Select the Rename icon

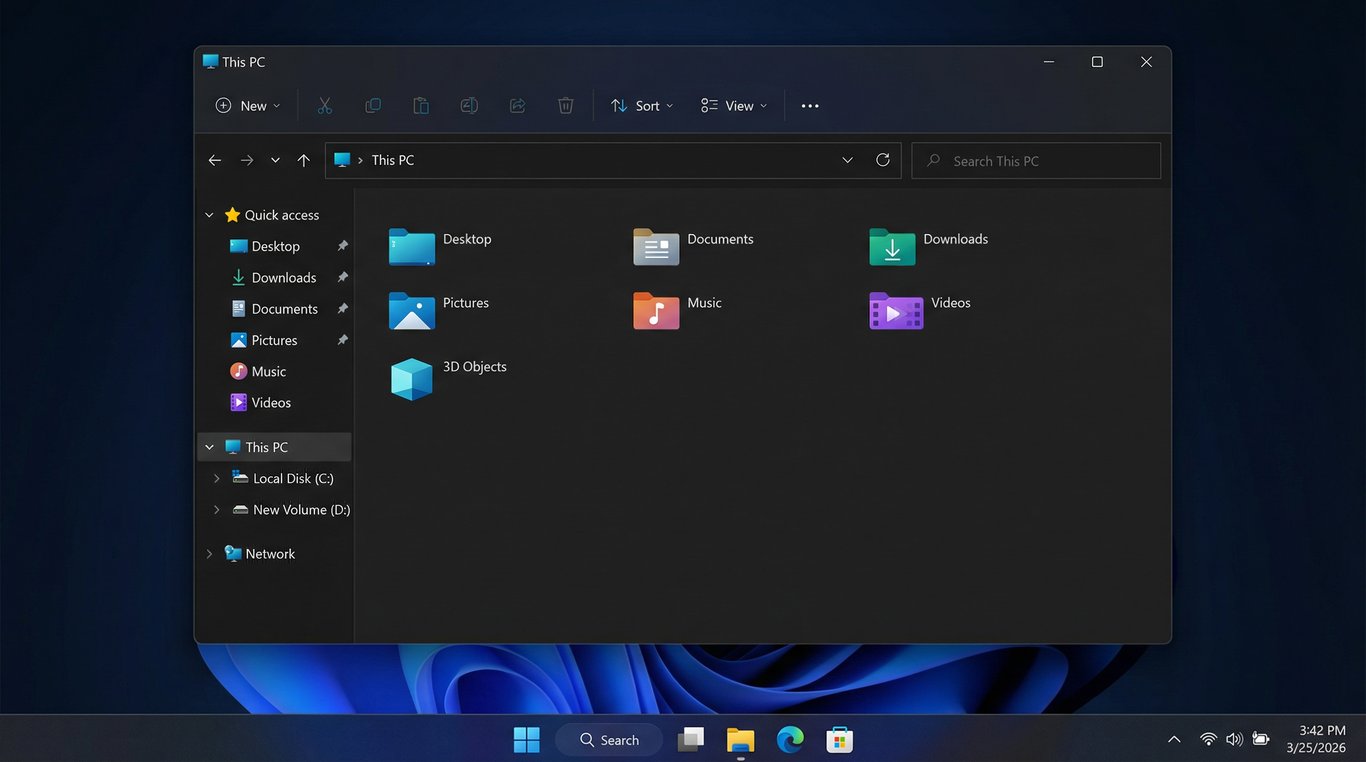[x=468, y=105]
